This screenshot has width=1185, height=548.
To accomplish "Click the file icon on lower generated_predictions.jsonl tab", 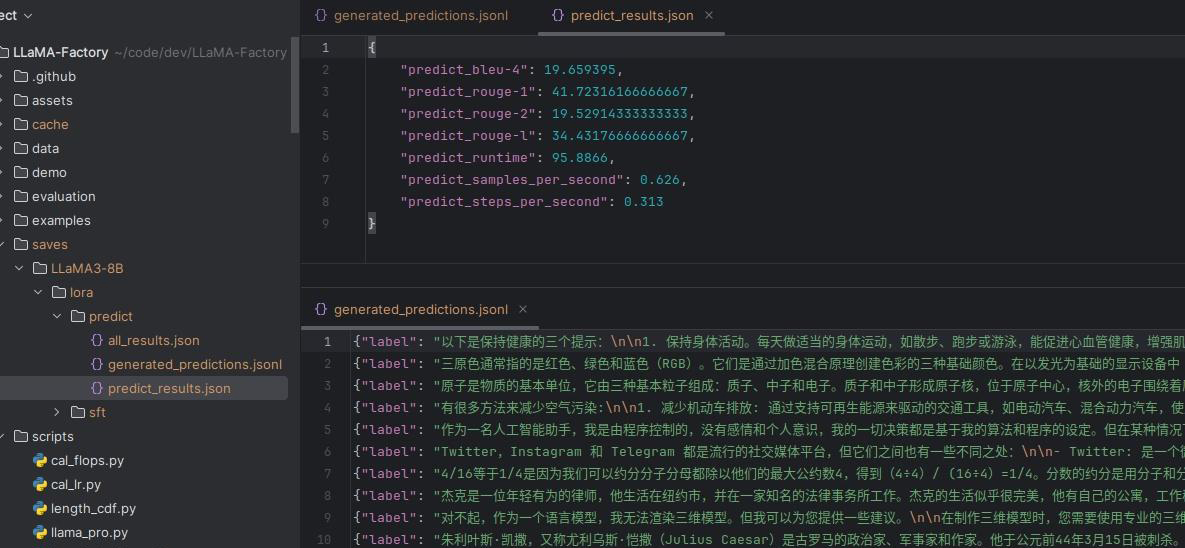I will coord(320,309).
